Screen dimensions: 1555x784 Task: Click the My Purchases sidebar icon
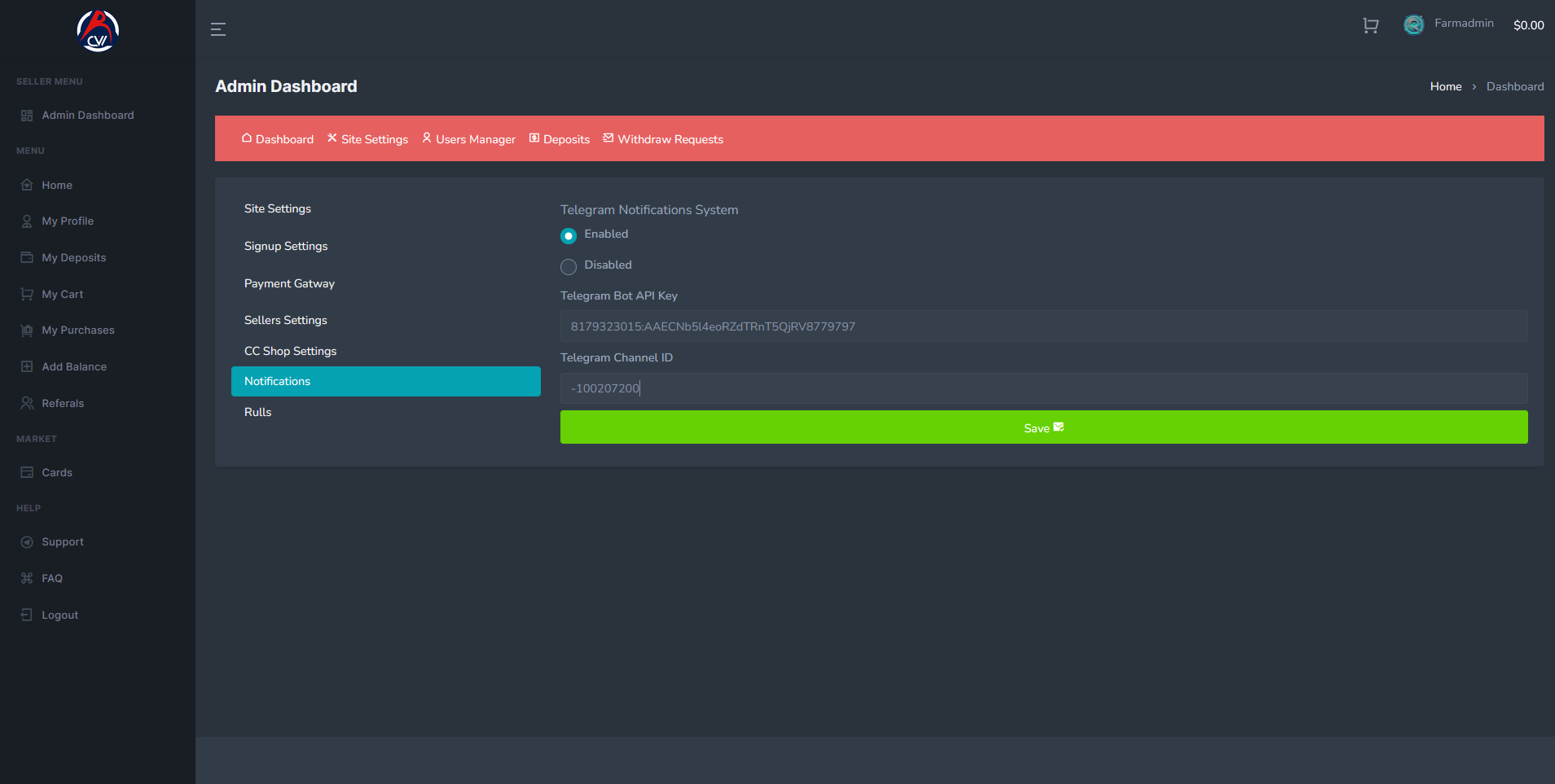[x=27, y=331]
